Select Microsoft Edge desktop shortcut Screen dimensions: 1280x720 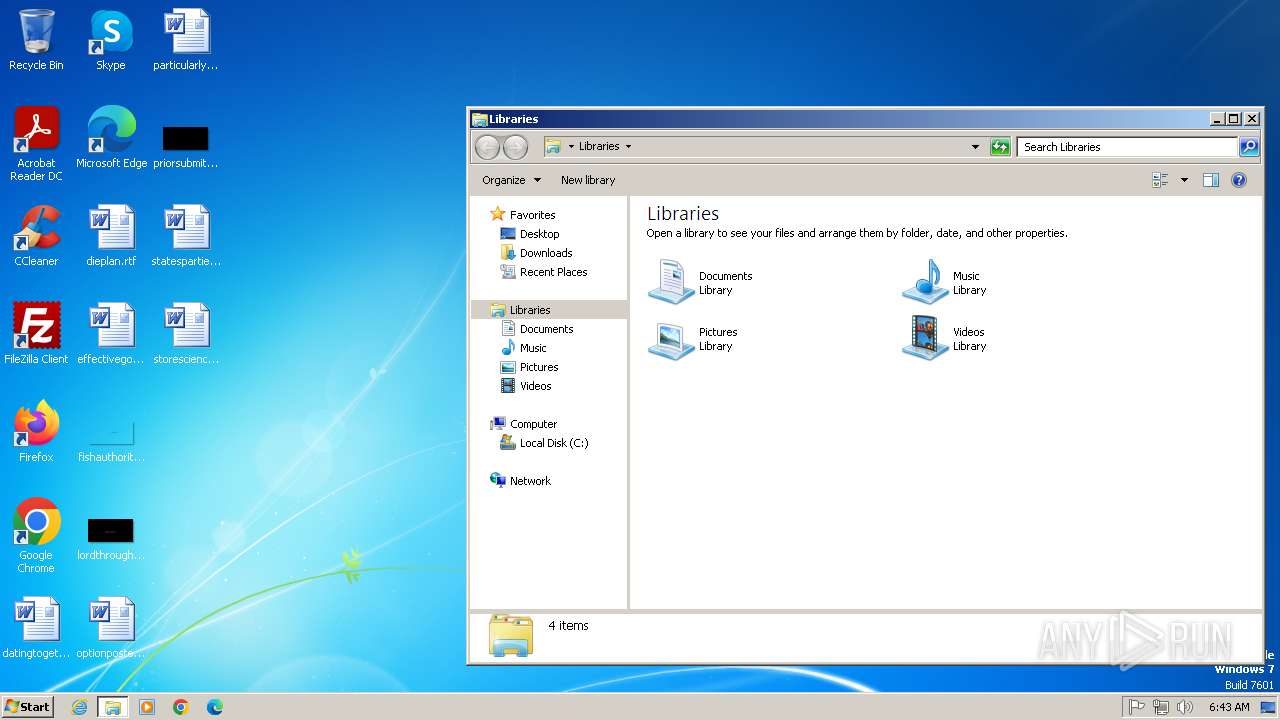tap(111, 138)
